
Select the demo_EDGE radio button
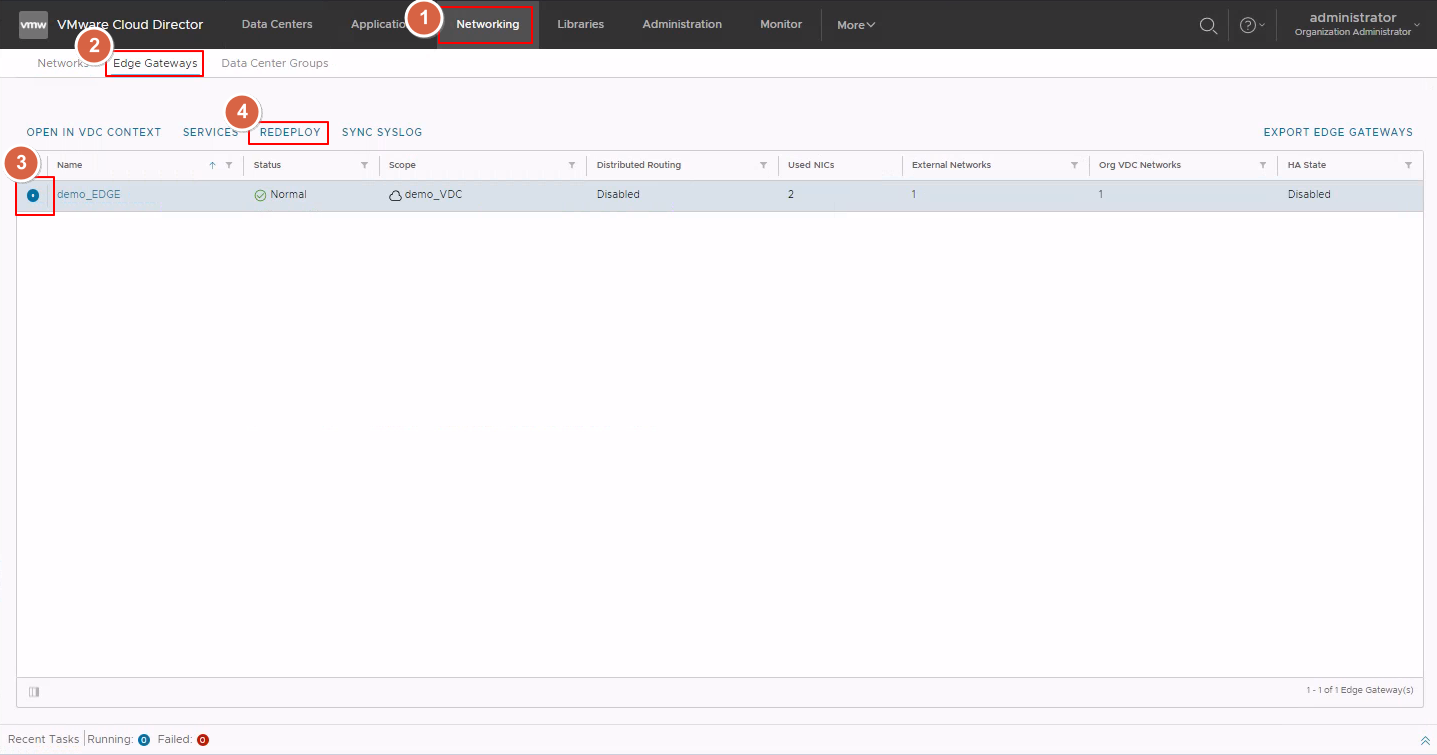(x=33, y=195)
